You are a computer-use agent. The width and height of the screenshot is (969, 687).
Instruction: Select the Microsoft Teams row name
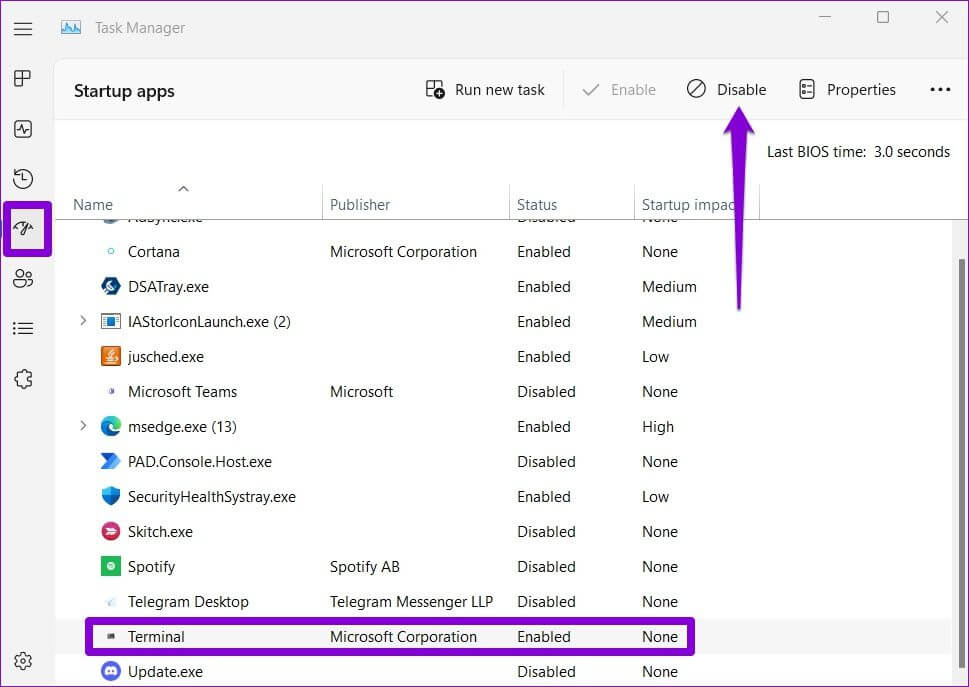click(x=182, y=392)
